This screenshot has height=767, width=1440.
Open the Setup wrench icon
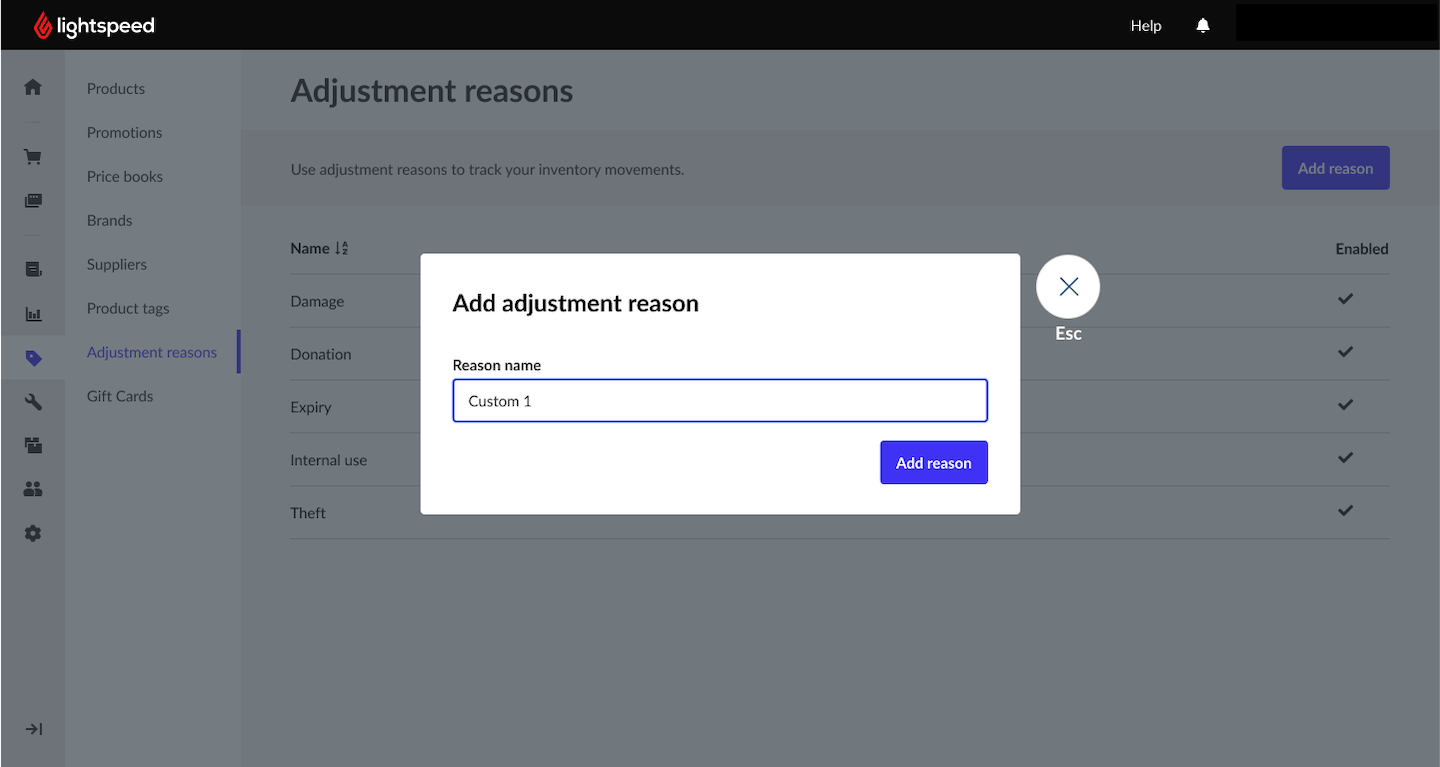click(32, 401)
